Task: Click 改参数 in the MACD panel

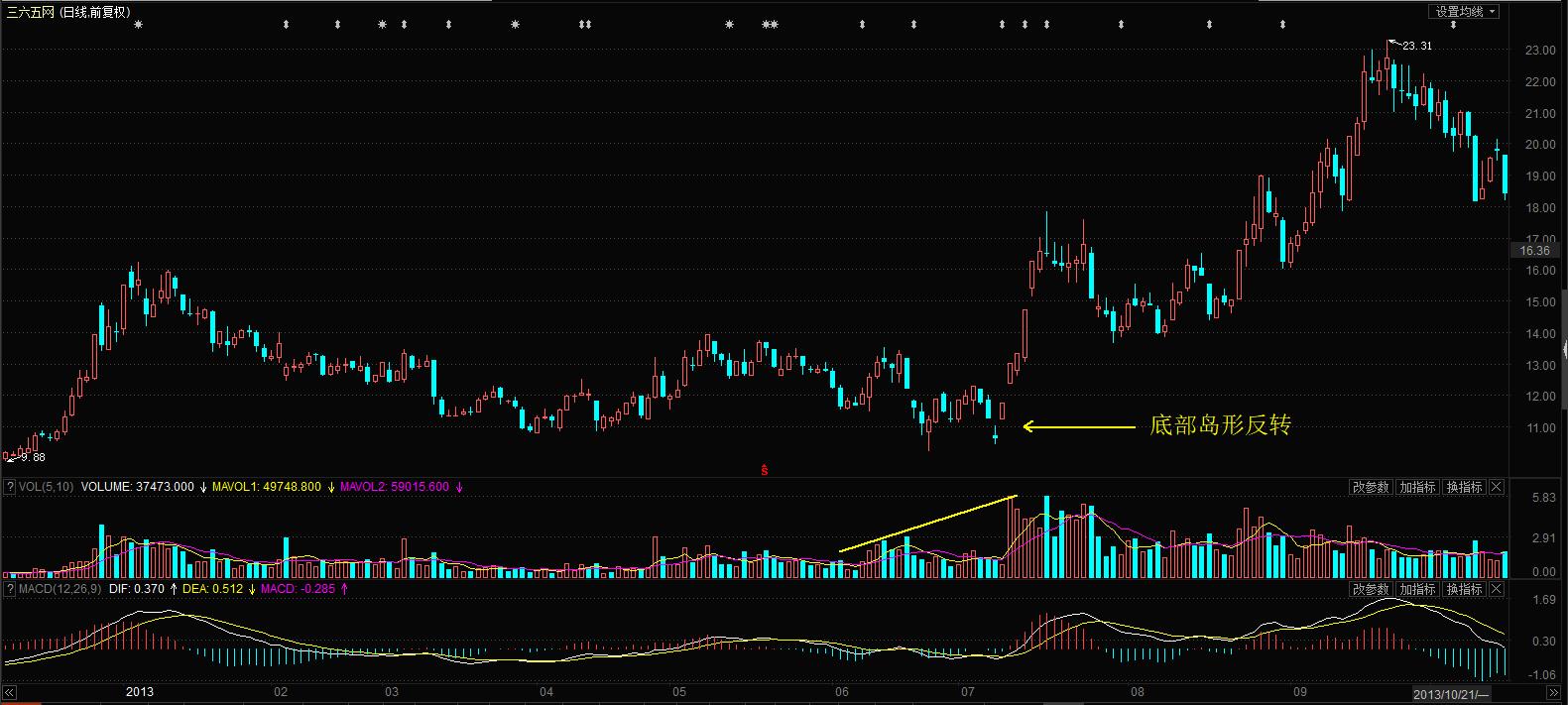Action: 1371,589
